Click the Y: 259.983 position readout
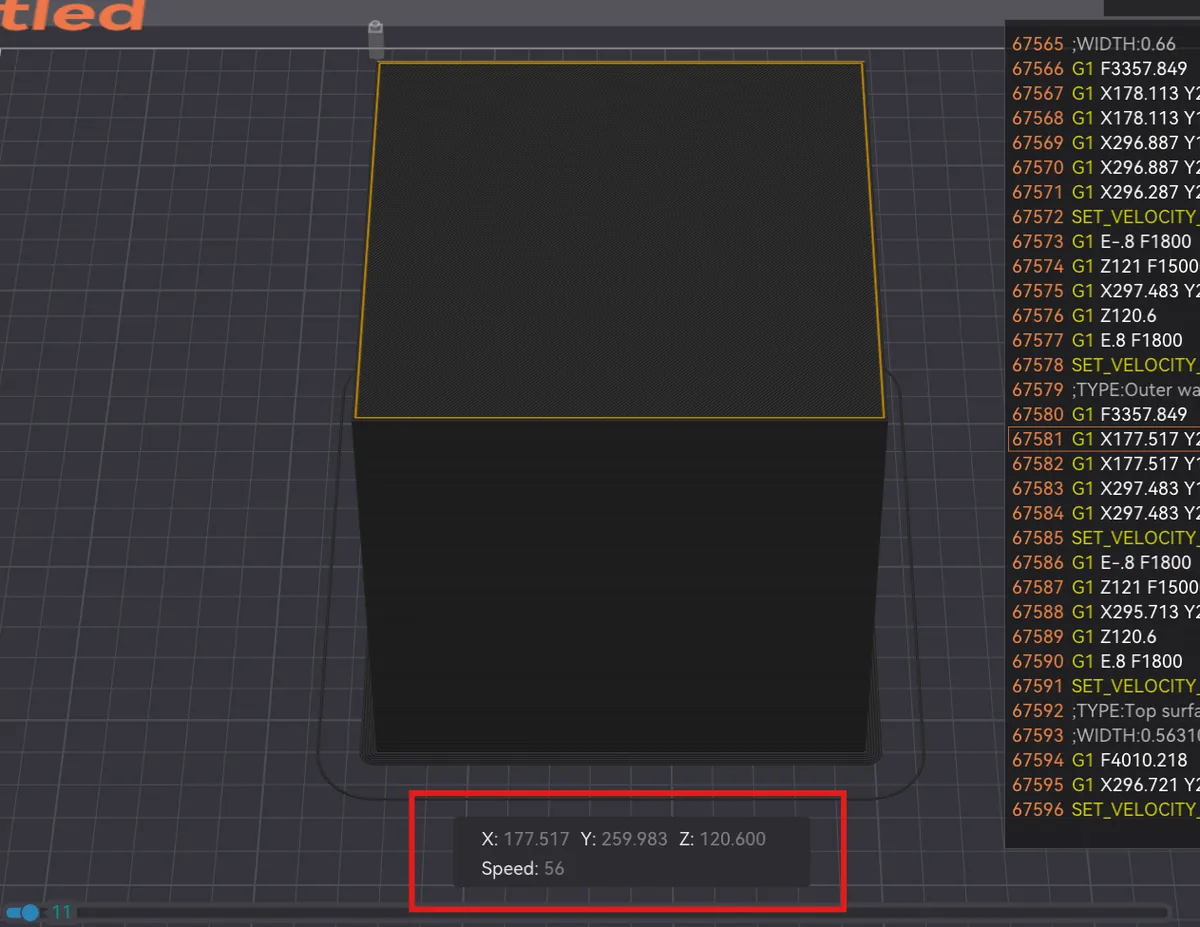The image size is (1200, 927). click(623, 839)
